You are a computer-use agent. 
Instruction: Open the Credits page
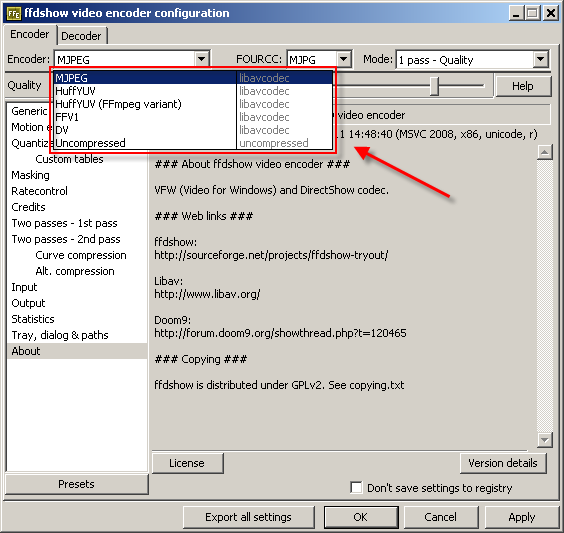point(28,207)
